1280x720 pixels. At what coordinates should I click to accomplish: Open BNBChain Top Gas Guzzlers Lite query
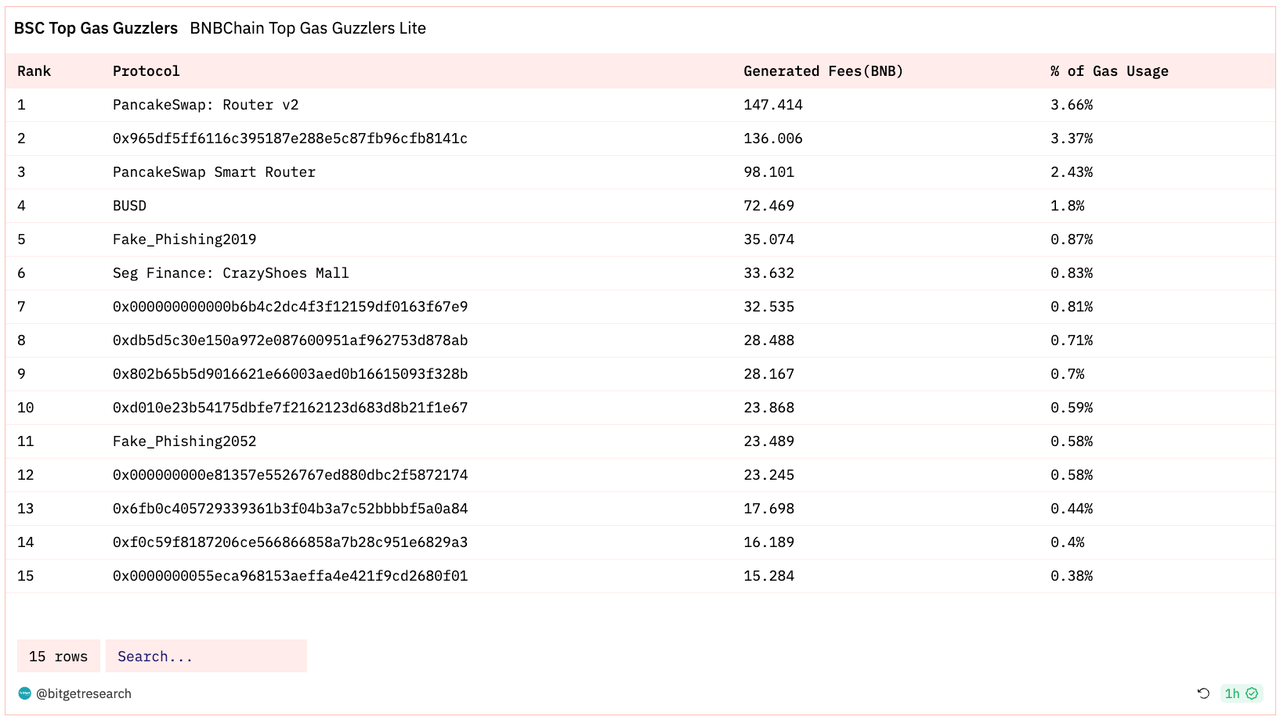[x=308, y=28]
